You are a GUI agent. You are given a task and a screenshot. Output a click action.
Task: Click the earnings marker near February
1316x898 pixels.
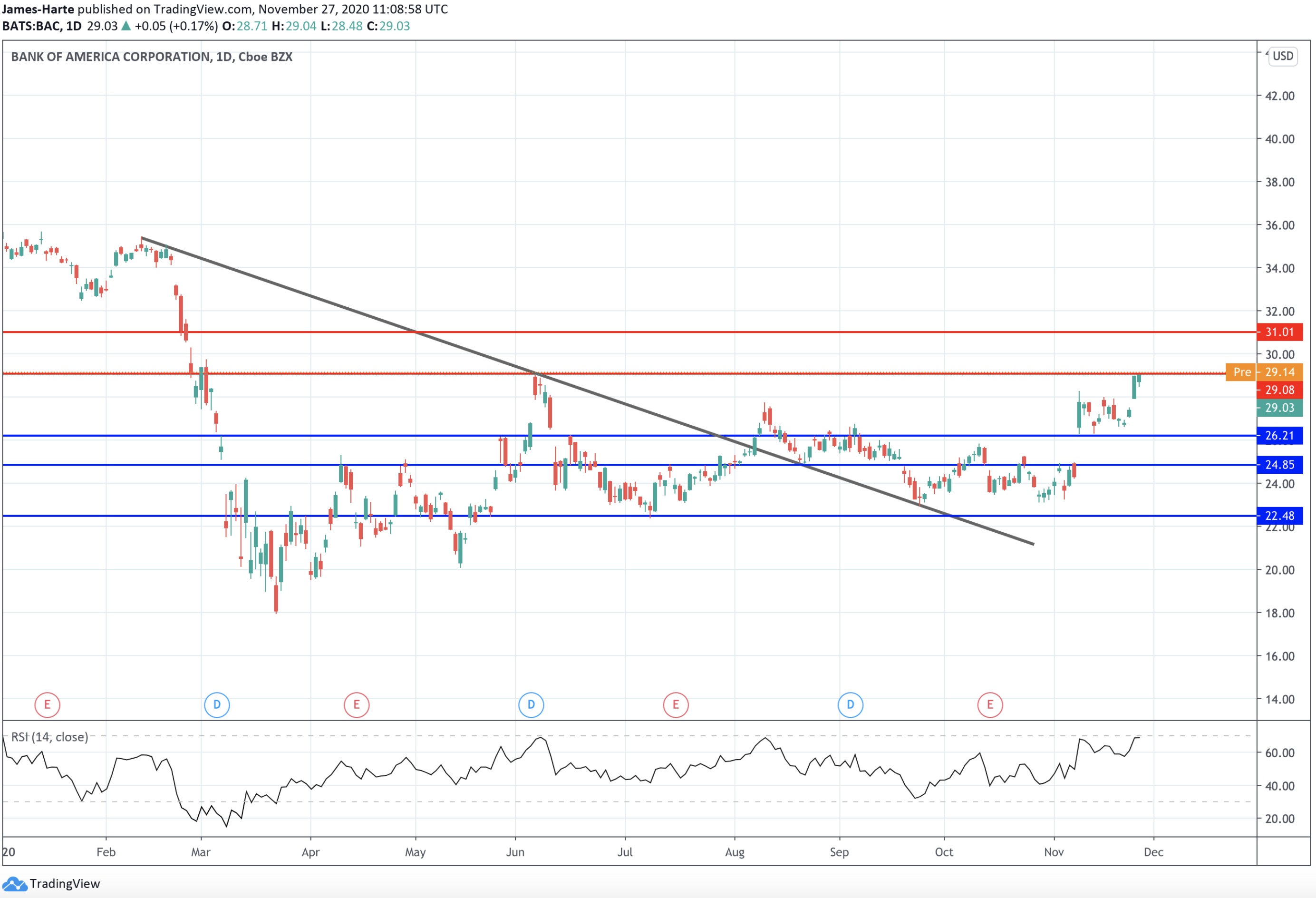[47, 705]
